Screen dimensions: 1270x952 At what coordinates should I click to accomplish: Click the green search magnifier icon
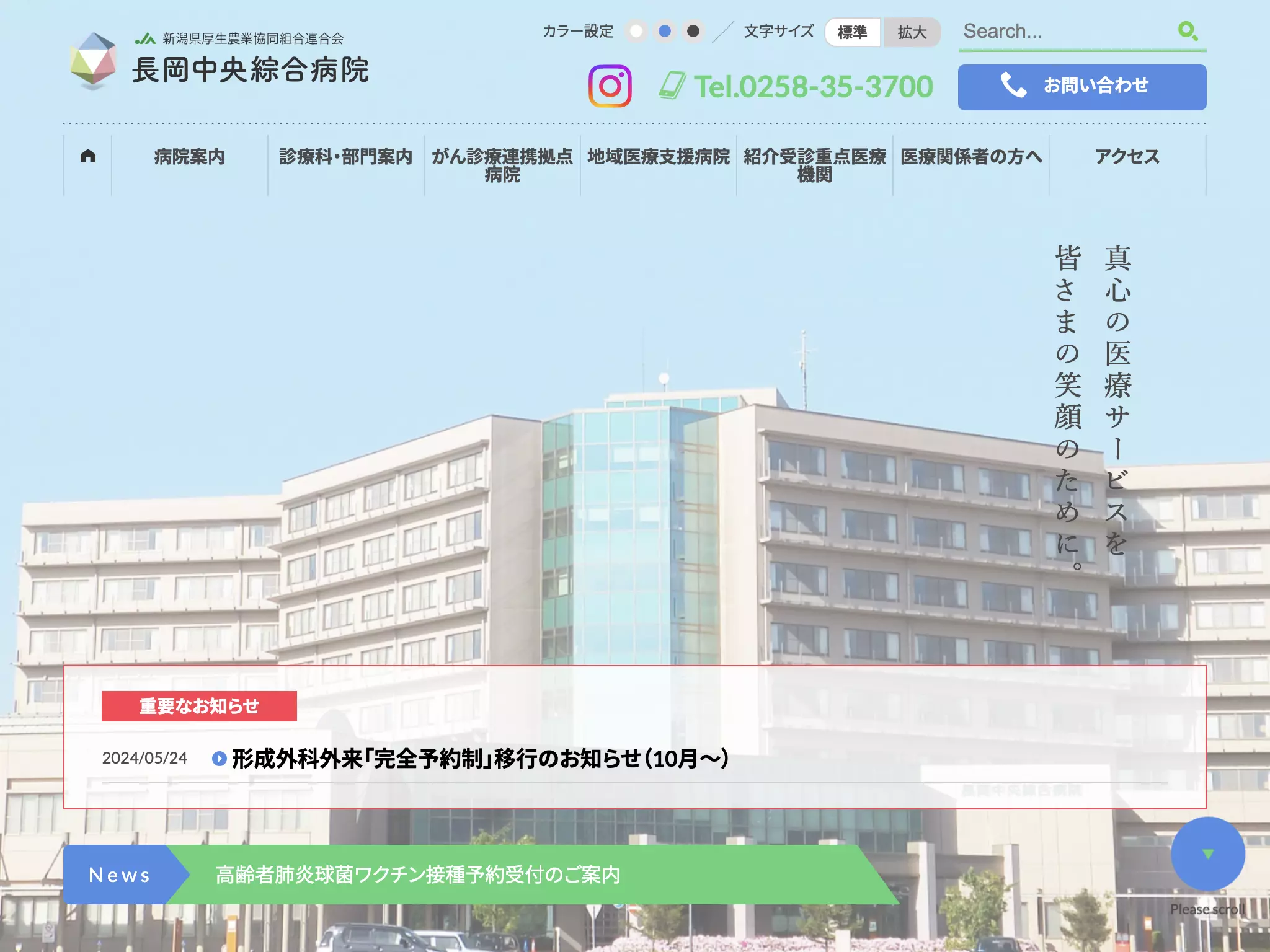(x=1188, y=30)
